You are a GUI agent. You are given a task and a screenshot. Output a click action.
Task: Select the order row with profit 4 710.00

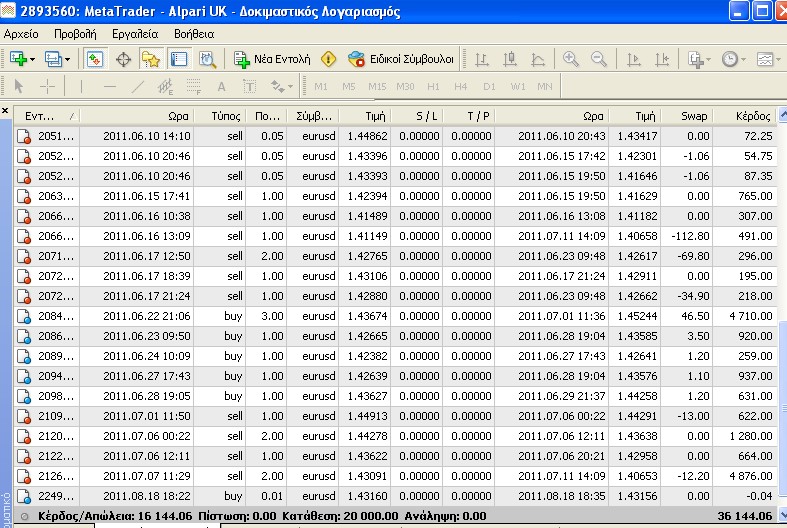click(x=396, y=316)
